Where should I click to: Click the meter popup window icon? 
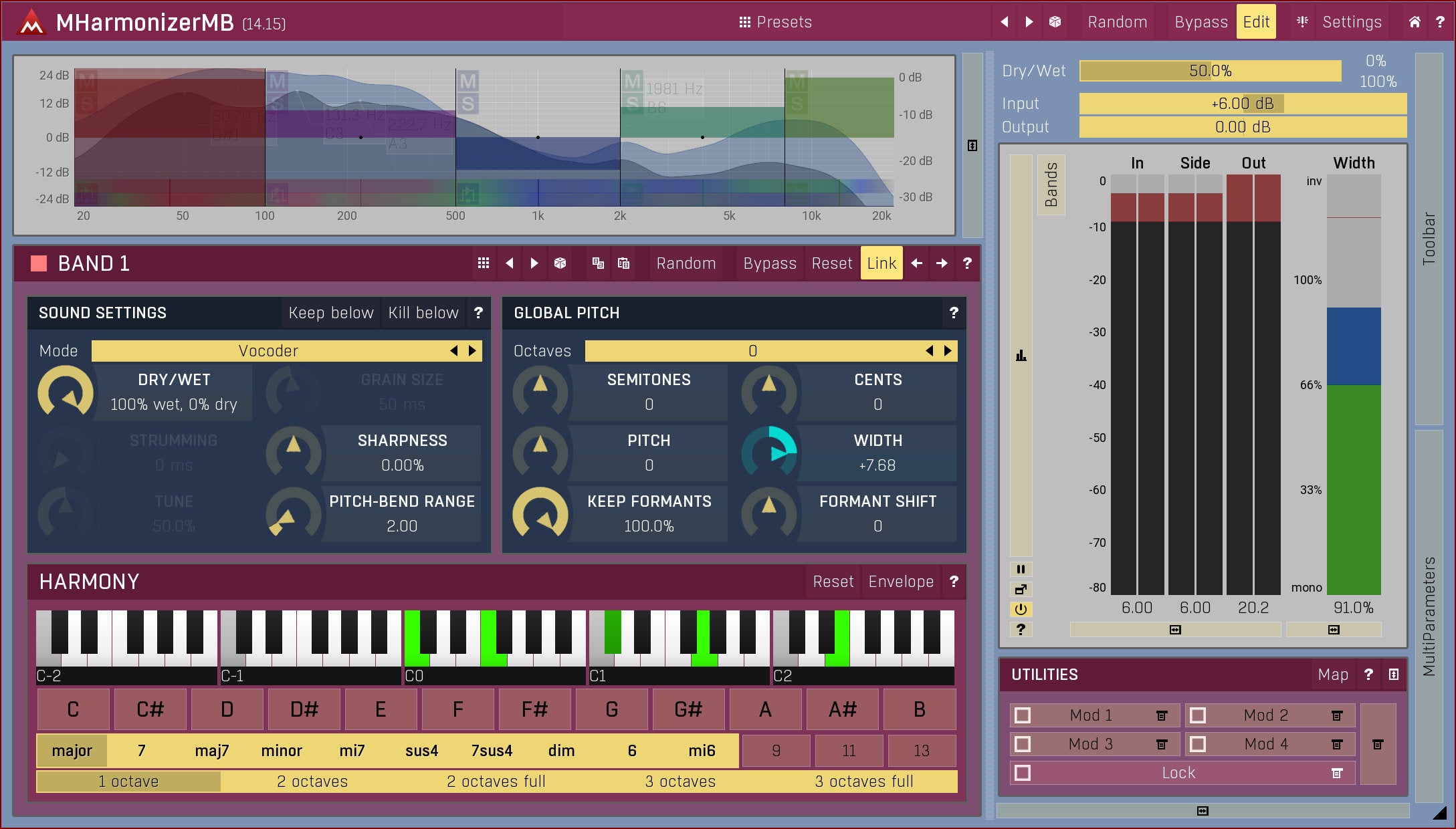coord(1021,590)
